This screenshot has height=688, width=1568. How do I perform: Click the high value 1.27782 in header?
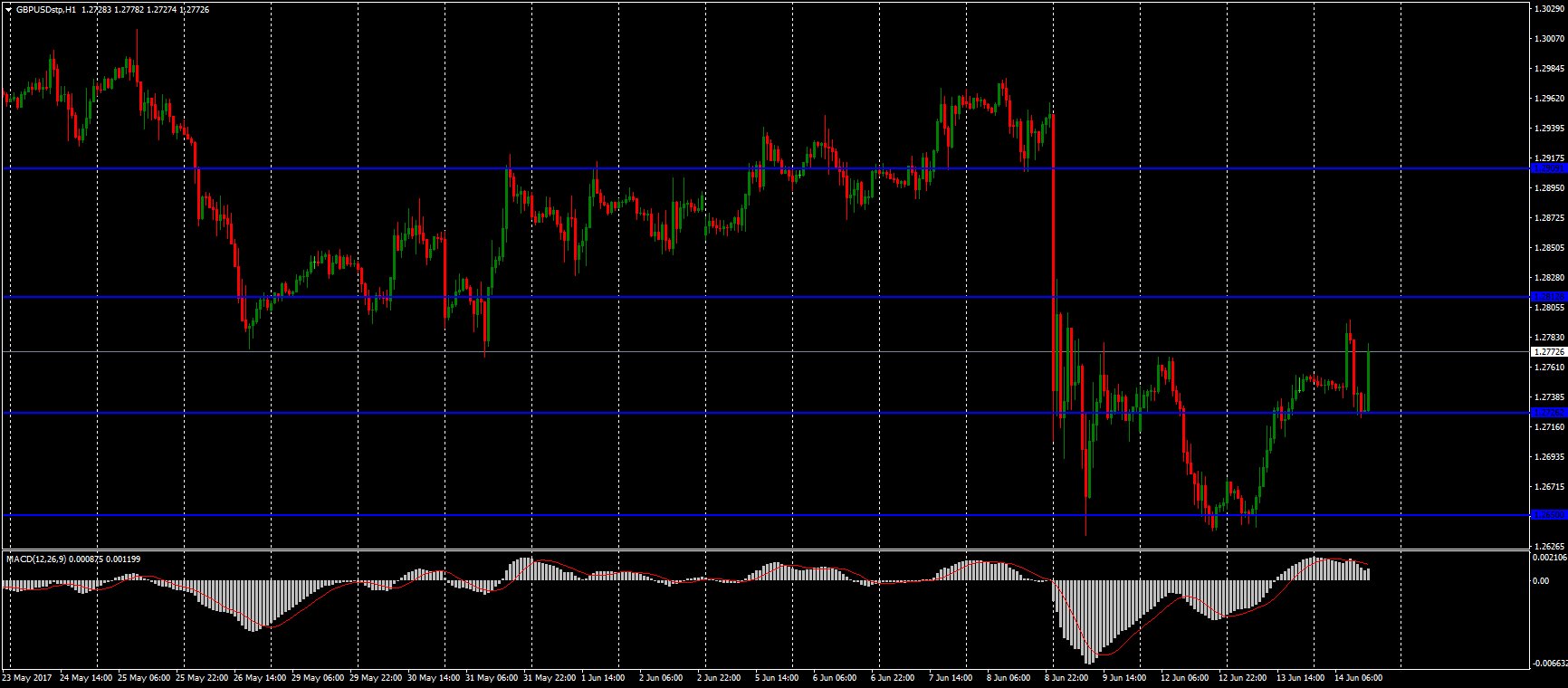(129, 10)
